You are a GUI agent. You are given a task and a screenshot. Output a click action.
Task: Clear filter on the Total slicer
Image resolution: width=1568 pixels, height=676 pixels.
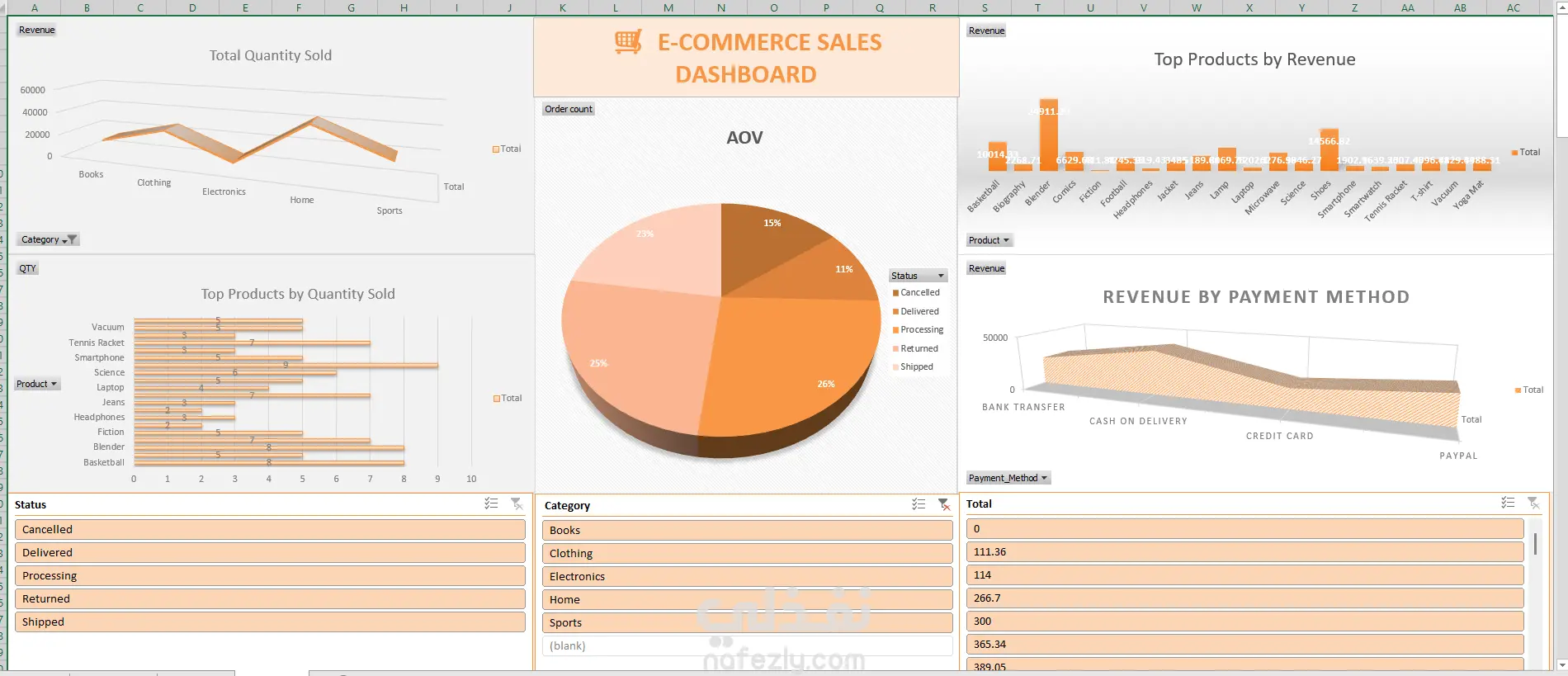(x=1533, y=503)
